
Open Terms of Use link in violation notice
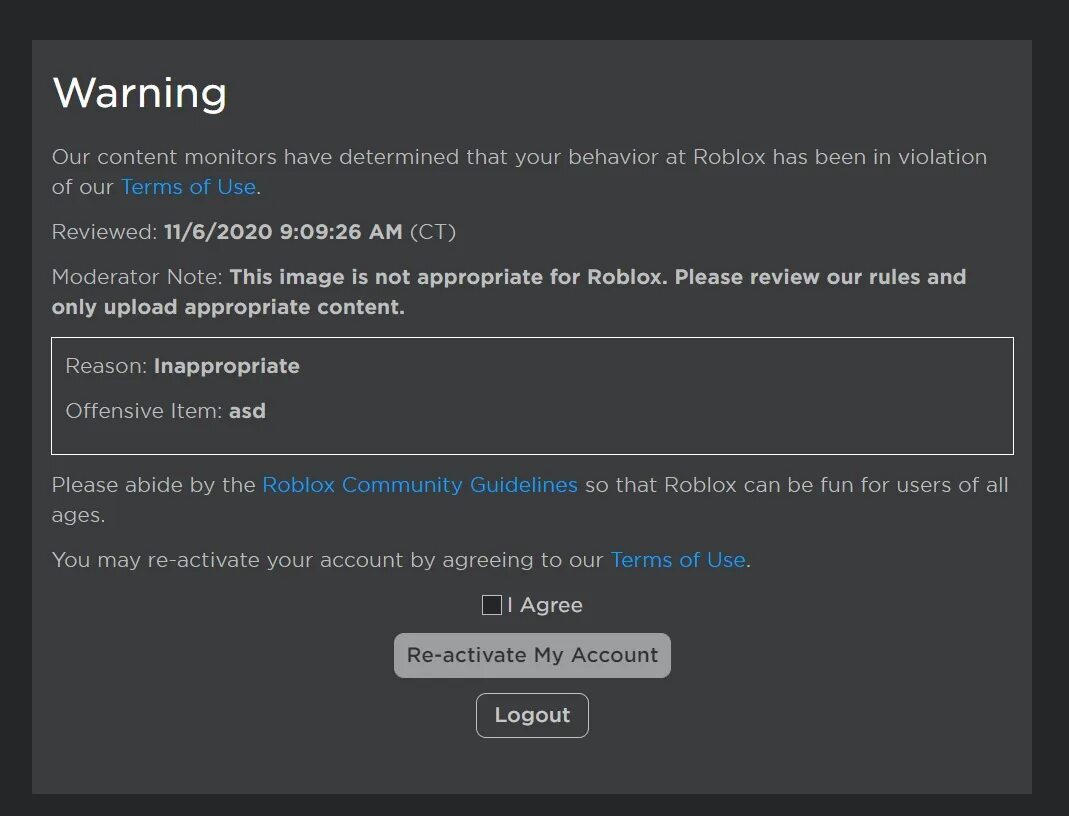[188, 187]
